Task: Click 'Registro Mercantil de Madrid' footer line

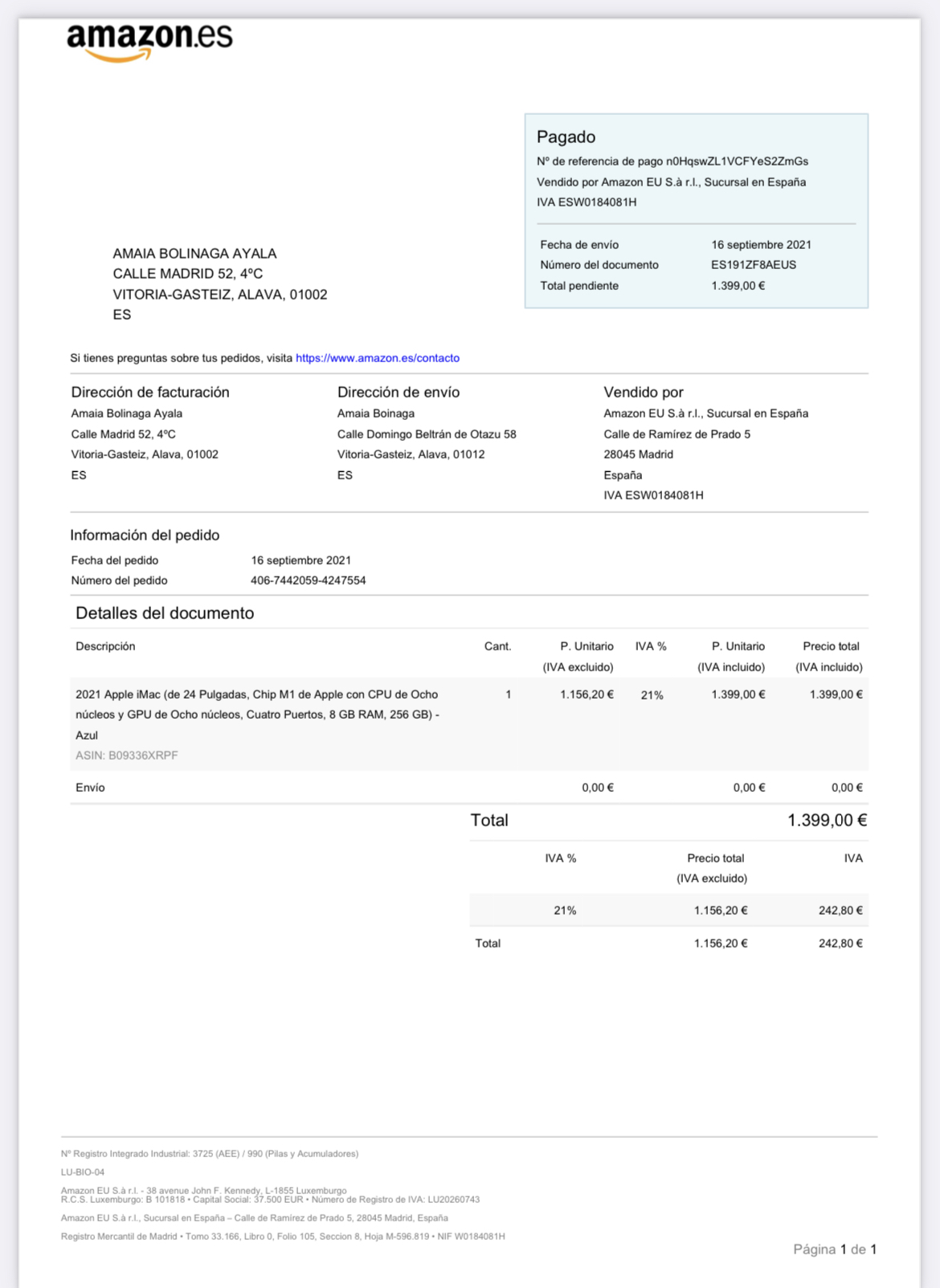Action: (283, 1237)
